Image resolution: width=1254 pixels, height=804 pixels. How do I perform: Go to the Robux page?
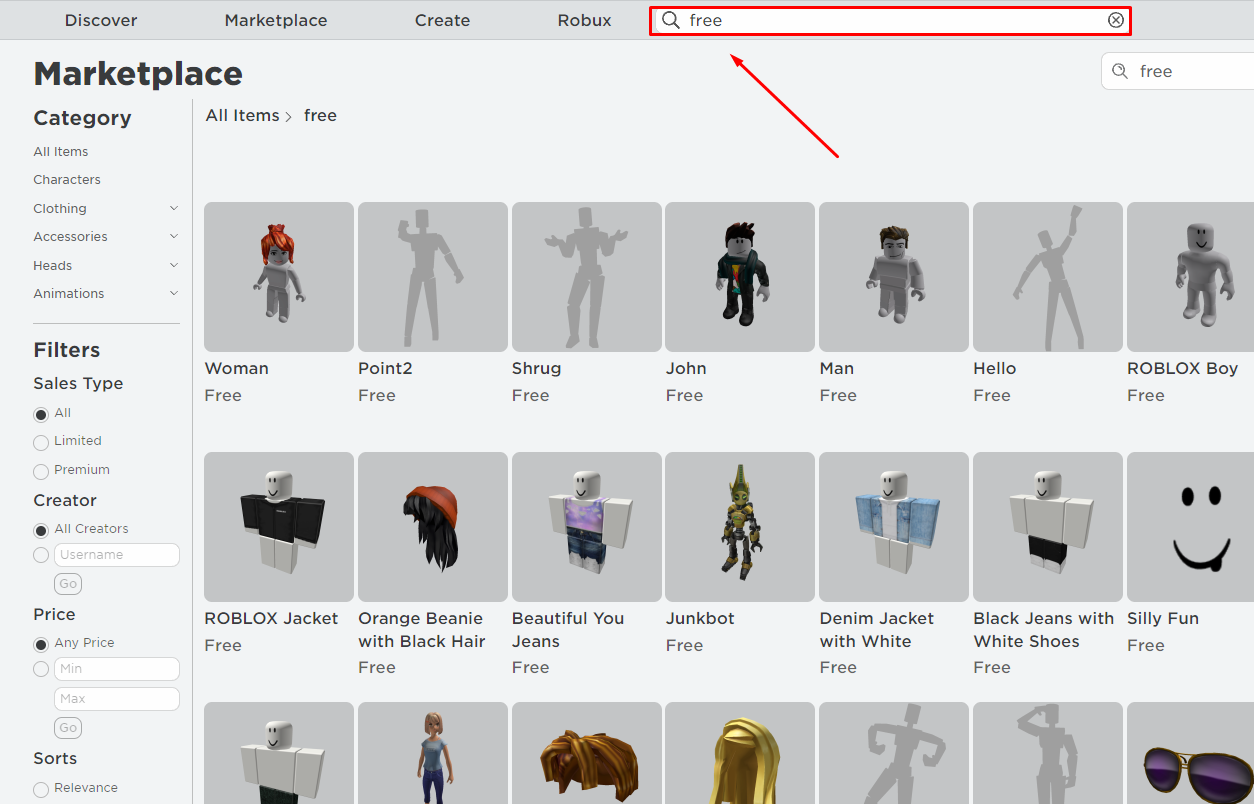(584, 20)
